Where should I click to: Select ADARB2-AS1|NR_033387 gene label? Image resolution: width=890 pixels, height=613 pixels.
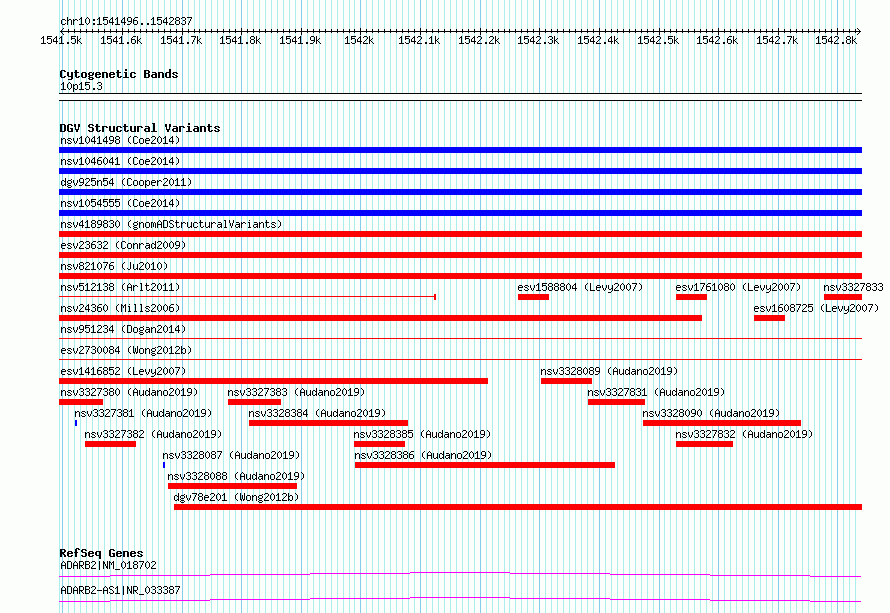coord(120,590)
